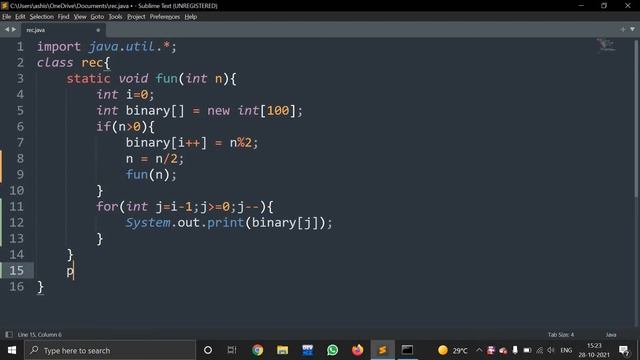Viewport: 640px width, 360px height.
Task: Open the Edit menu
Action: 20,17
